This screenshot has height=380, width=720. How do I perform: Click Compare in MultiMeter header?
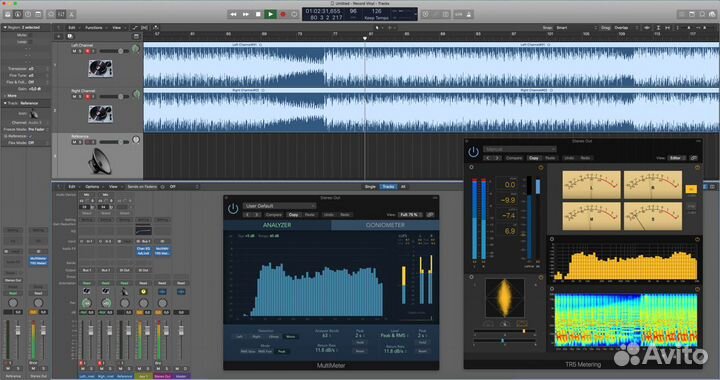tap(274, 214)
